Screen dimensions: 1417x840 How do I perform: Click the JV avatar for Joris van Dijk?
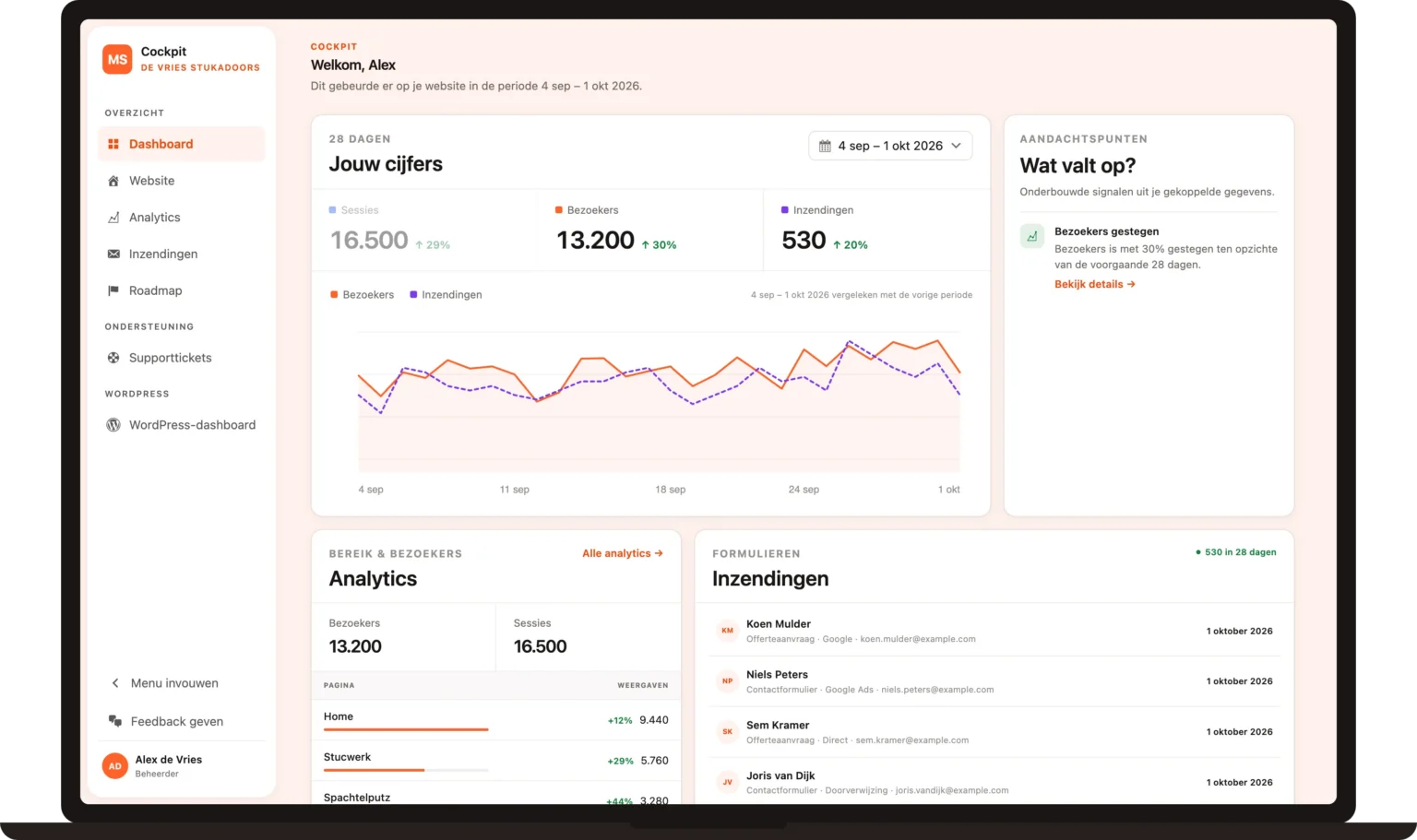(727, 783)
